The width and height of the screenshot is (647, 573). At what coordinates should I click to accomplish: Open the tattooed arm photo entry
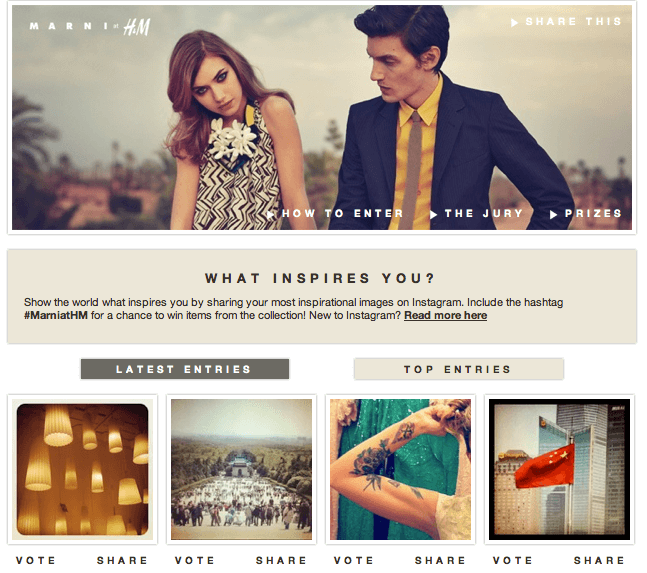[400, 469]
